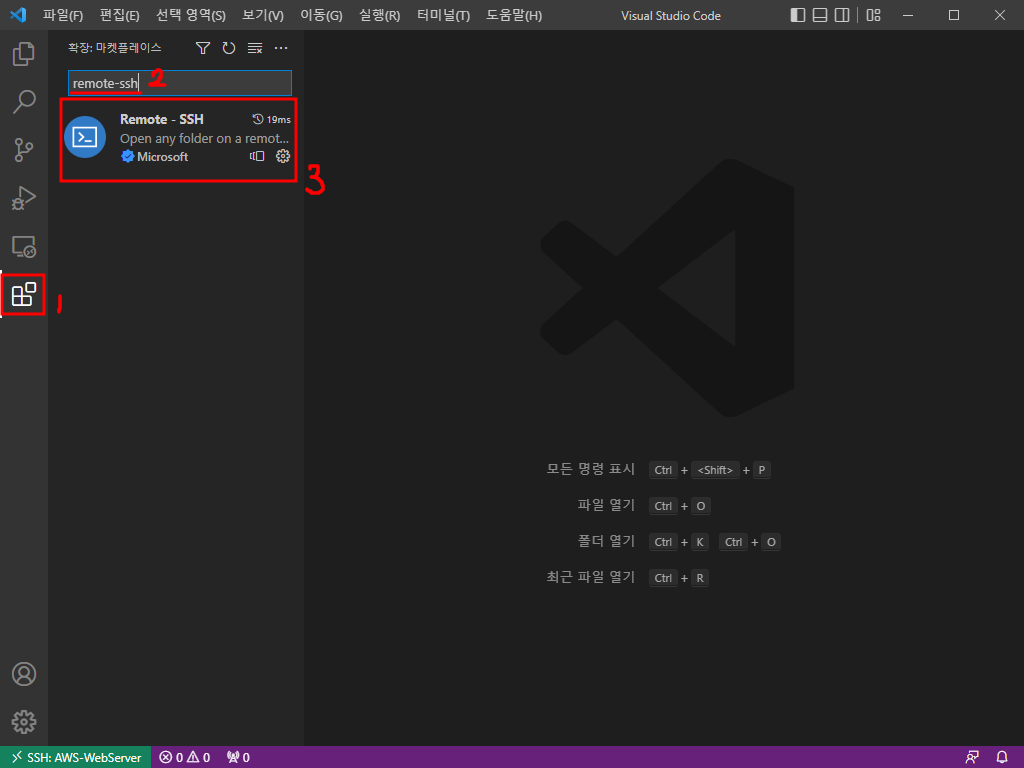Viewport: 1024px width, 768px height.
Task: Open the 파일(F) menu
Action: (x=63, y=15)
